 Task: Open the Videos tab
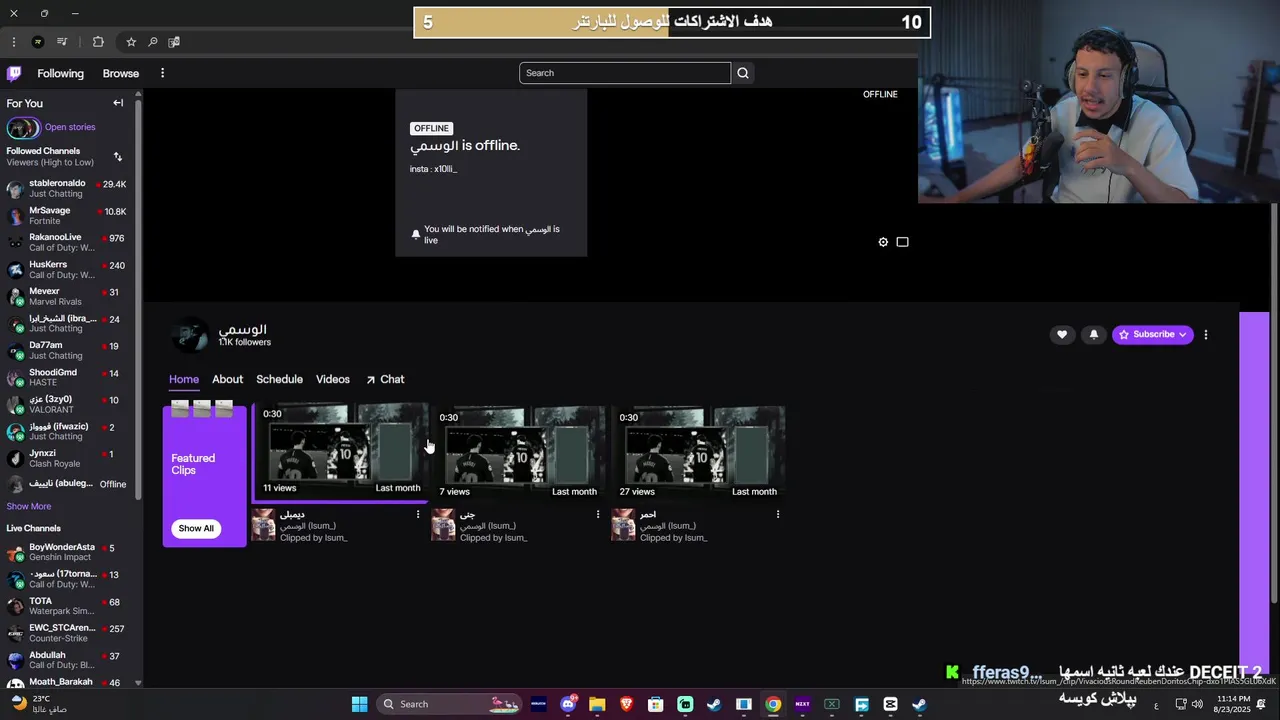tap(333, 379)
